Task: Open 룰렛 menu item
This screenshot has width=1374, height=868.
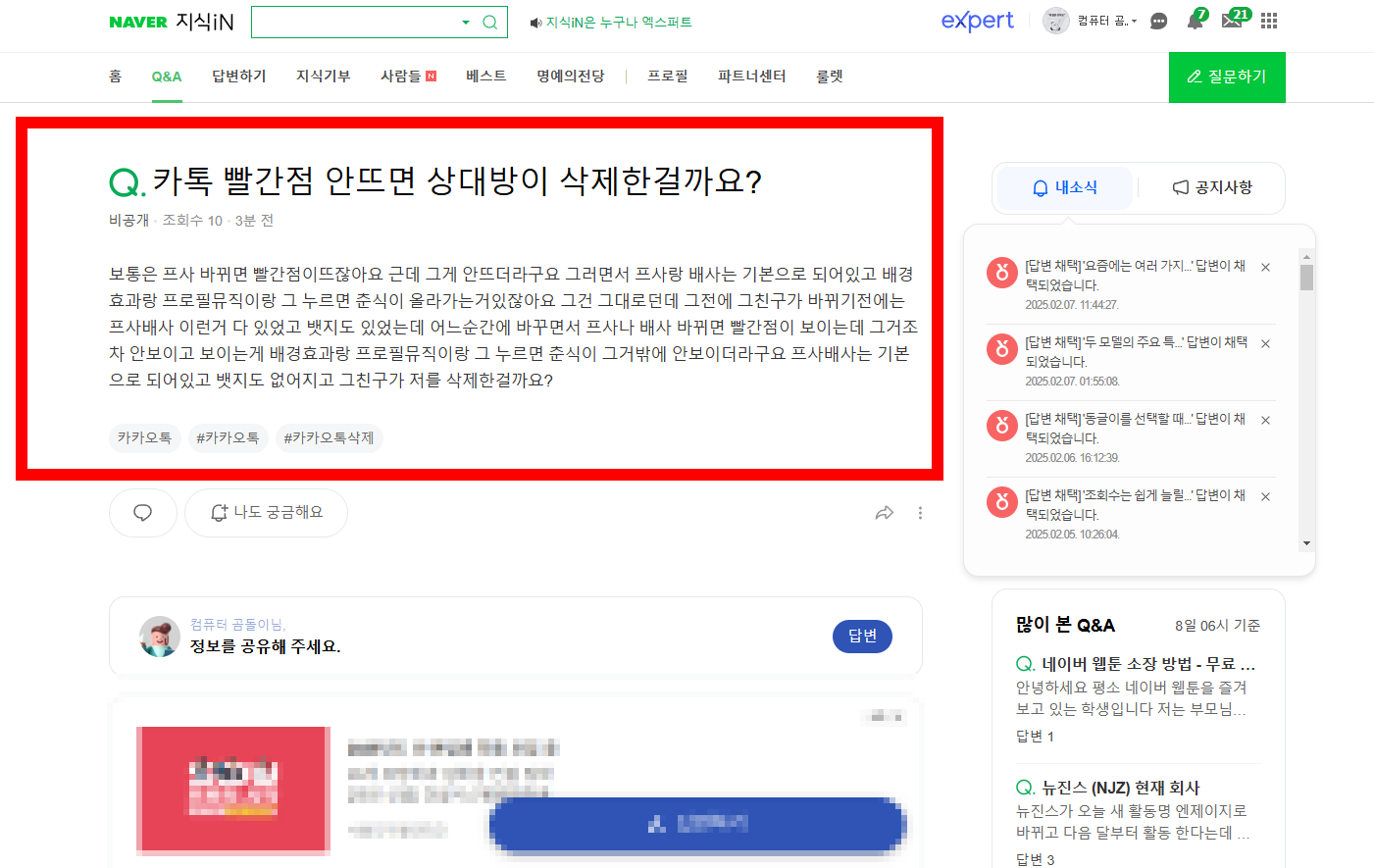Action: (830, 76)
